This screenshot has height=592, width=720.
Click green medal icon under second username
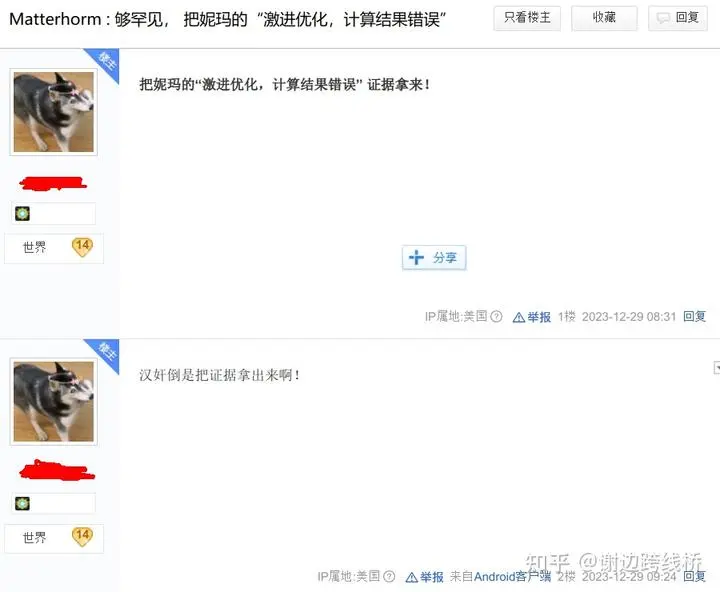tap(22, 504)
